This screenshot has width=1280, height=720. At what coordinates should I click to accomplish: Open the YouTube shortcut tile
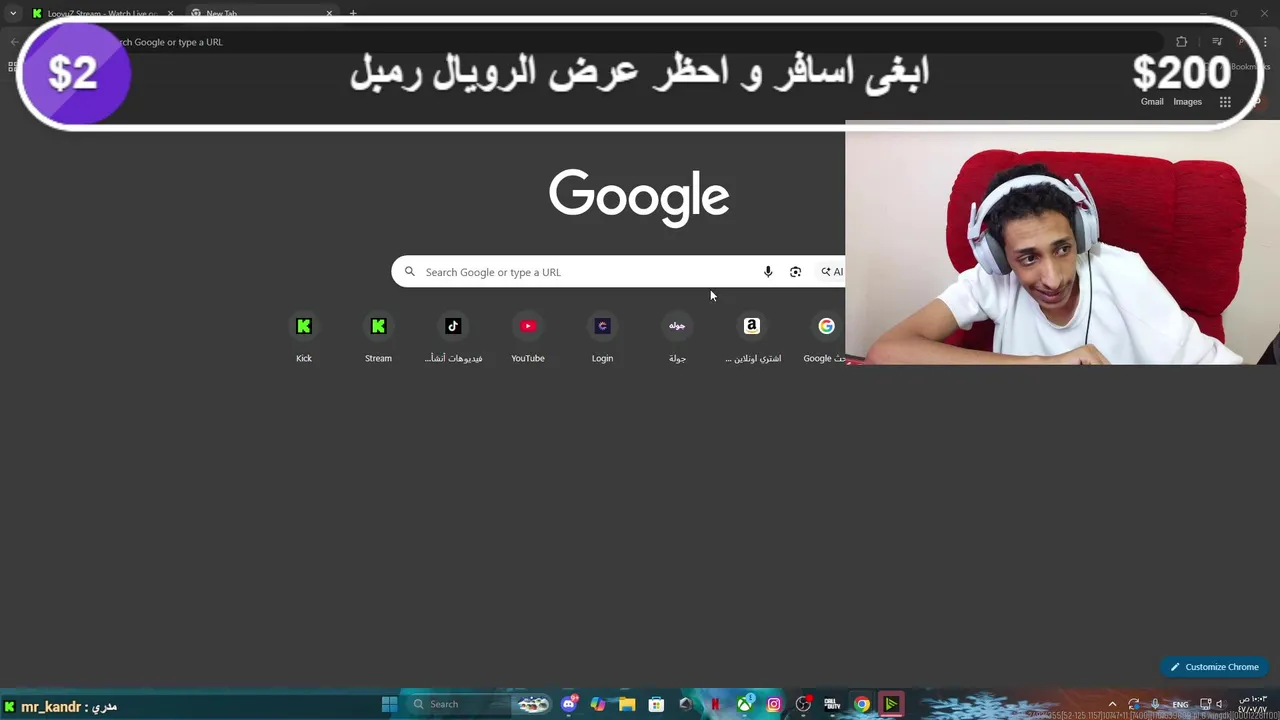[528, 338]
